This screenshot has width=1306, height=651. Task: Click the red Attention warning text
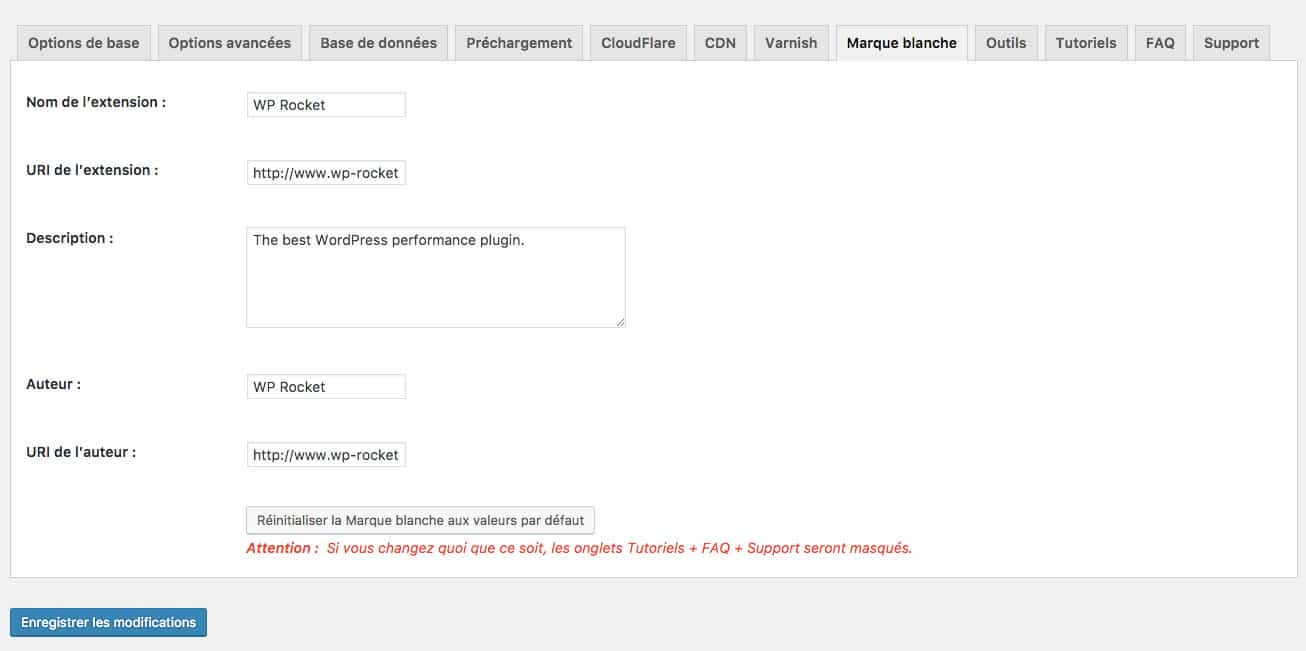pyautogui.click(x=579, y=548)
